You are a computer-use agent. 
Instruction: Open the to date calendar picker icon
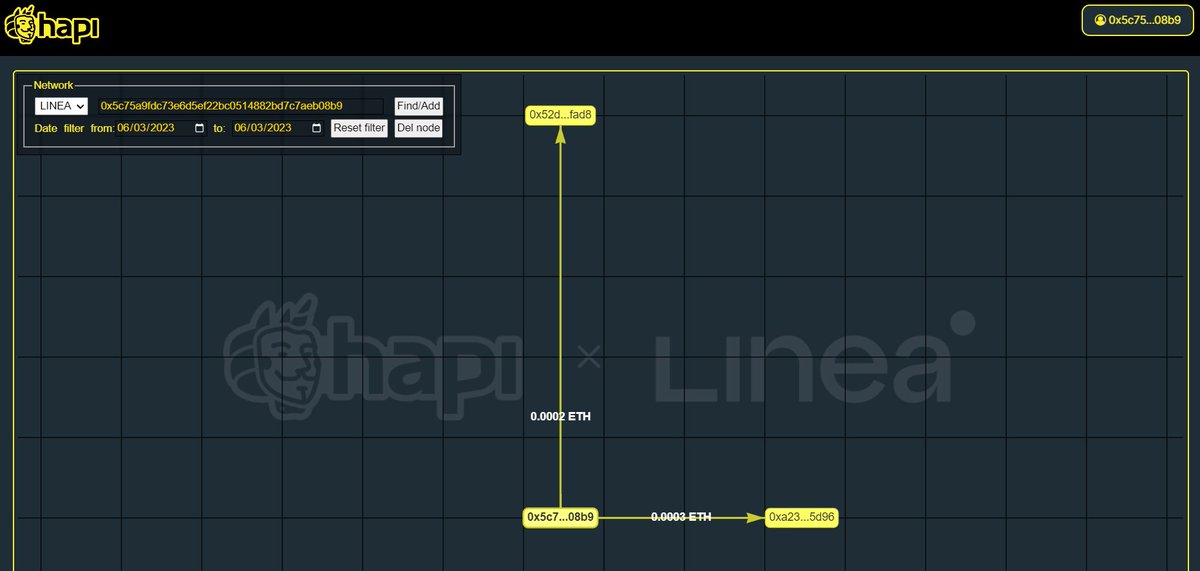pos(317,128)
